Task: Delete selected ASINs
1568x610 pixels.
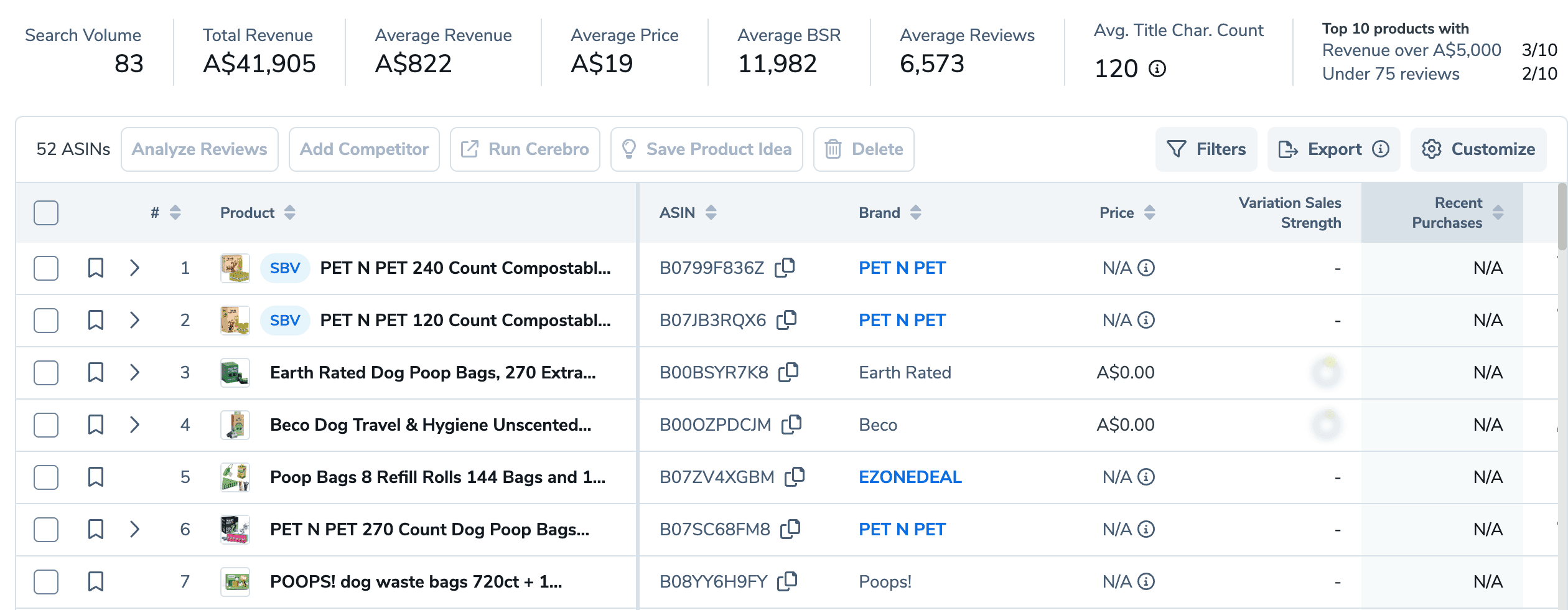Action: pos(864,149)
